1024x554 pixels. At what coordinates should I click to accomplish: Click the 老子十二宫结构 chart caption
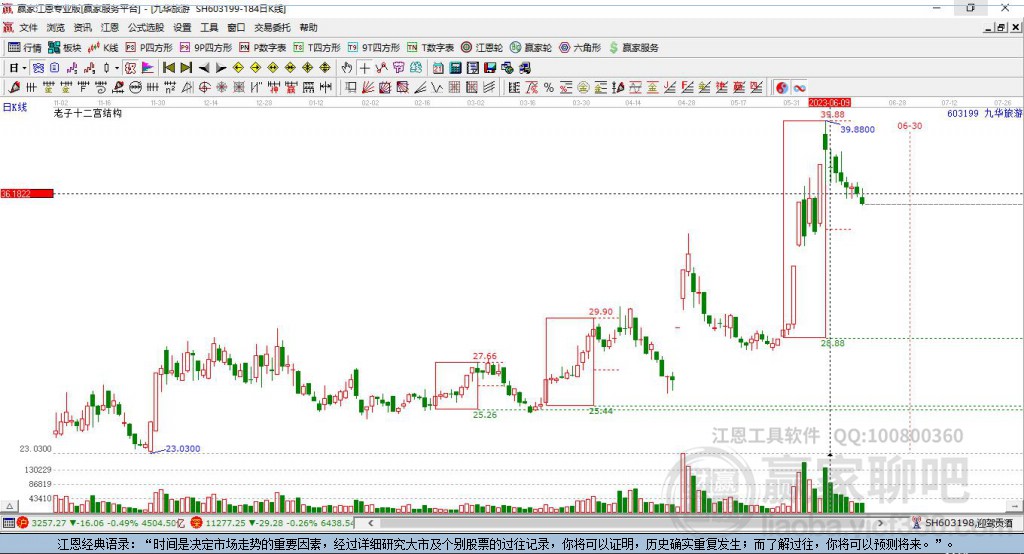click(x=88, y=113)
